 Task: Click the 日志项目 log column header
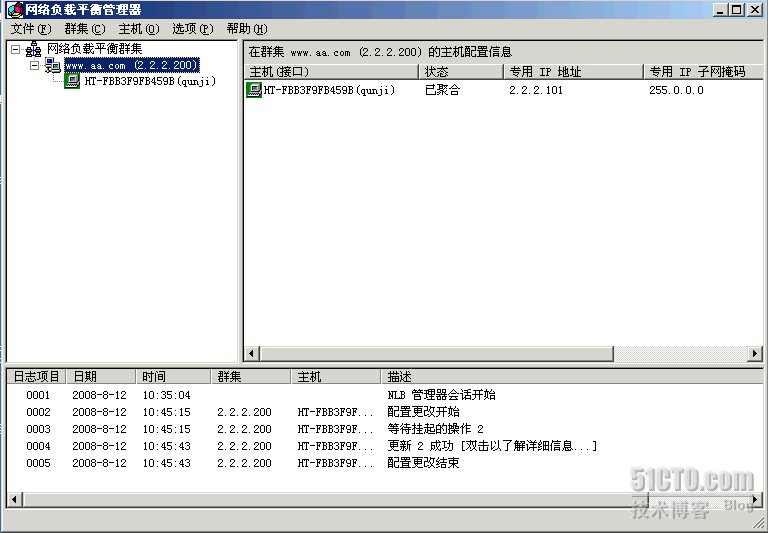(36, 377)
